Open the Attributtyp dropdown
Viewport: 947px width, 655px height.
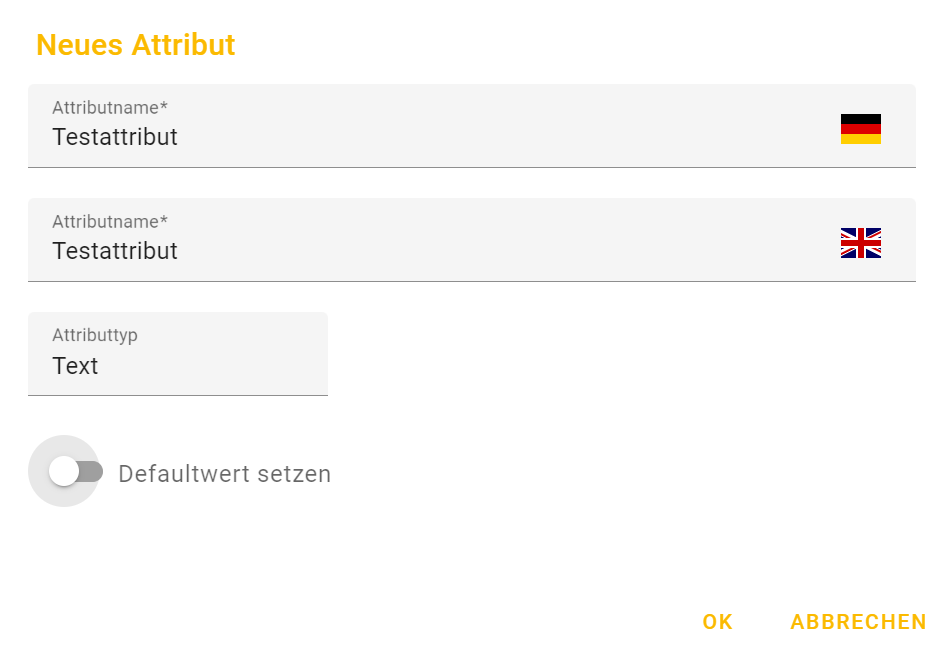(177, 354)
